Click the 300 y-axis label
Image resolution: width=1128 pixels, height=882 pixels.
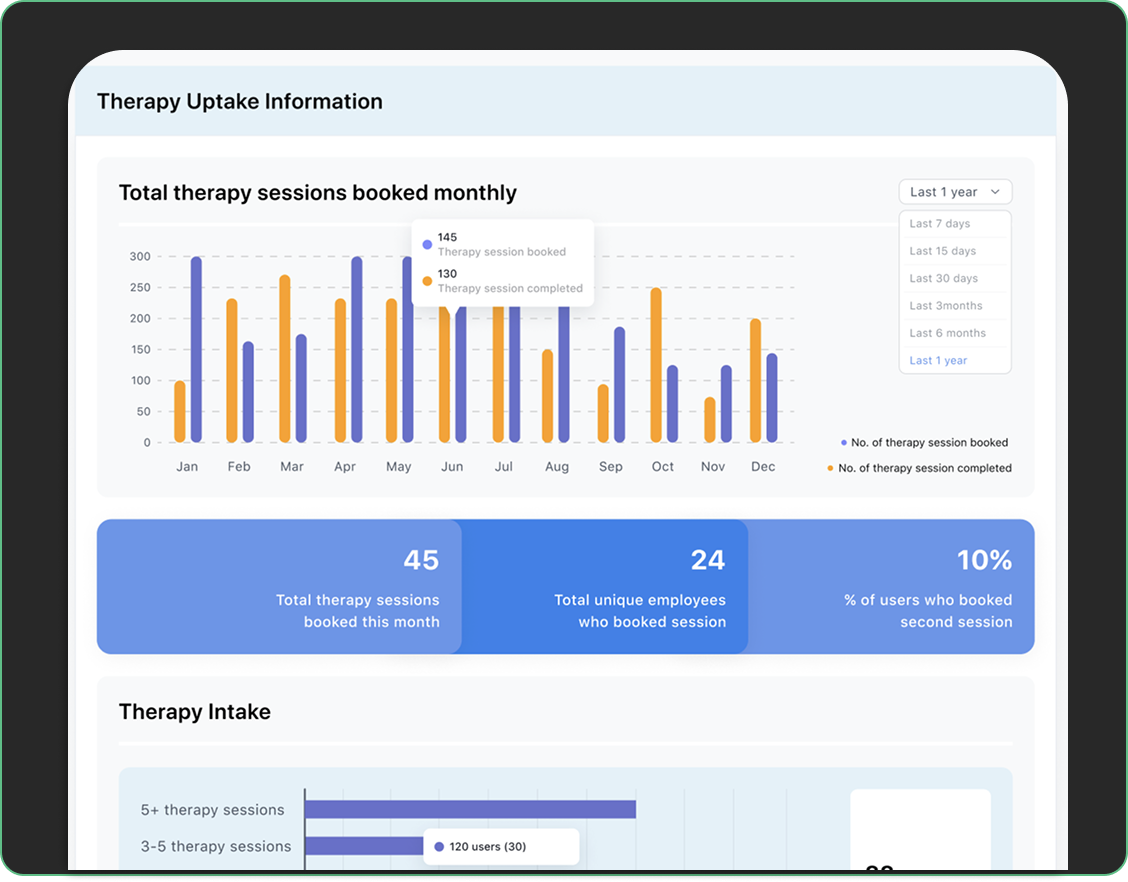click(140, 257)
